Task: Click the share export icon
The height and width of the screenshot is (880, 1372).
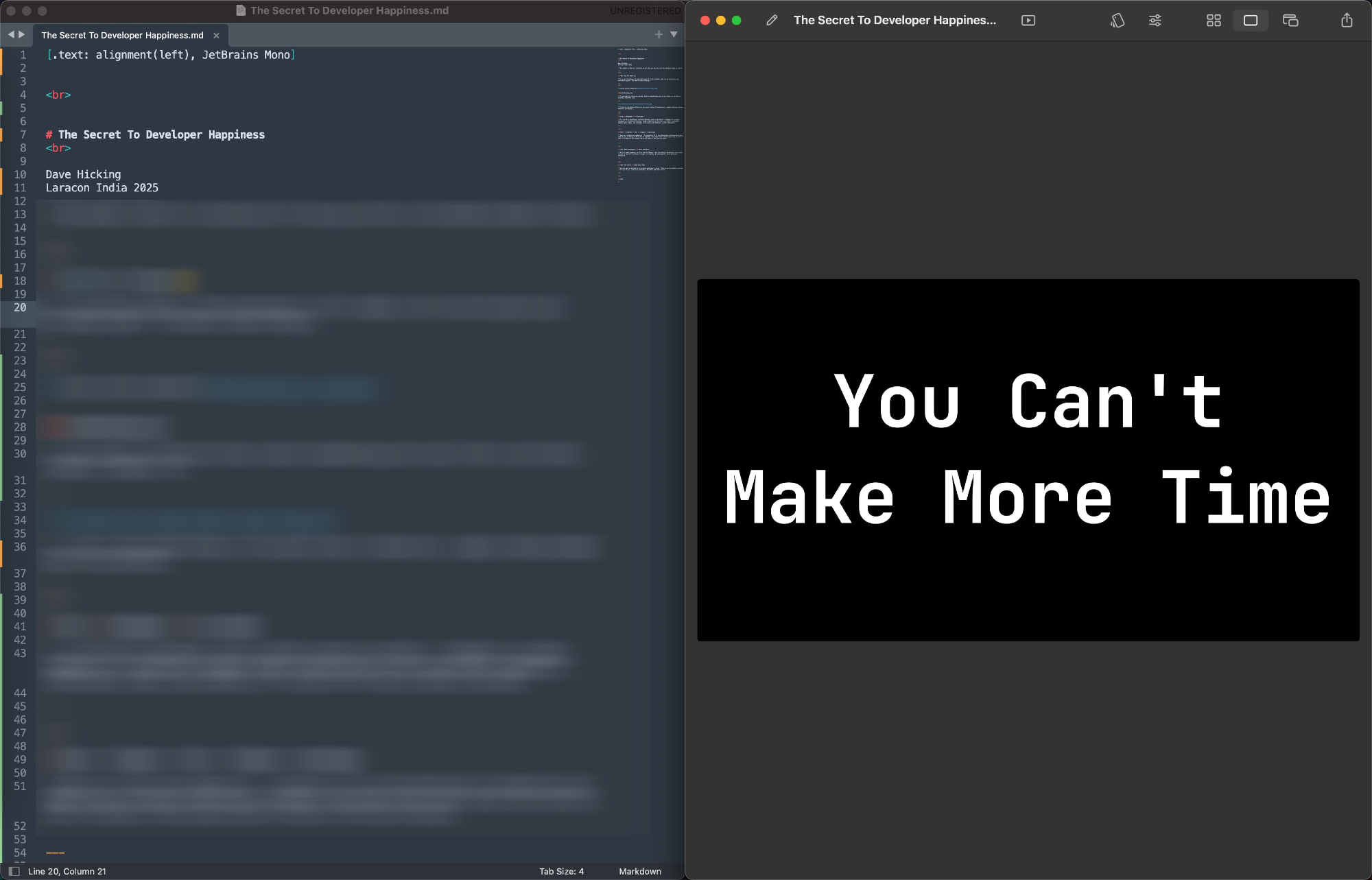Action: click(1347, 21)
